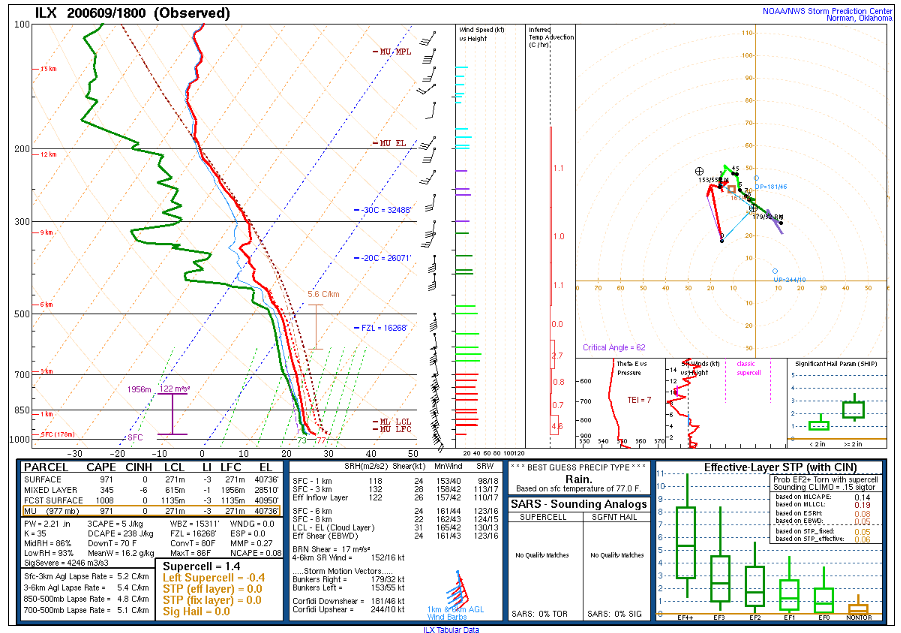Click the Rain. best guess precip type

(x=579, y=479)
